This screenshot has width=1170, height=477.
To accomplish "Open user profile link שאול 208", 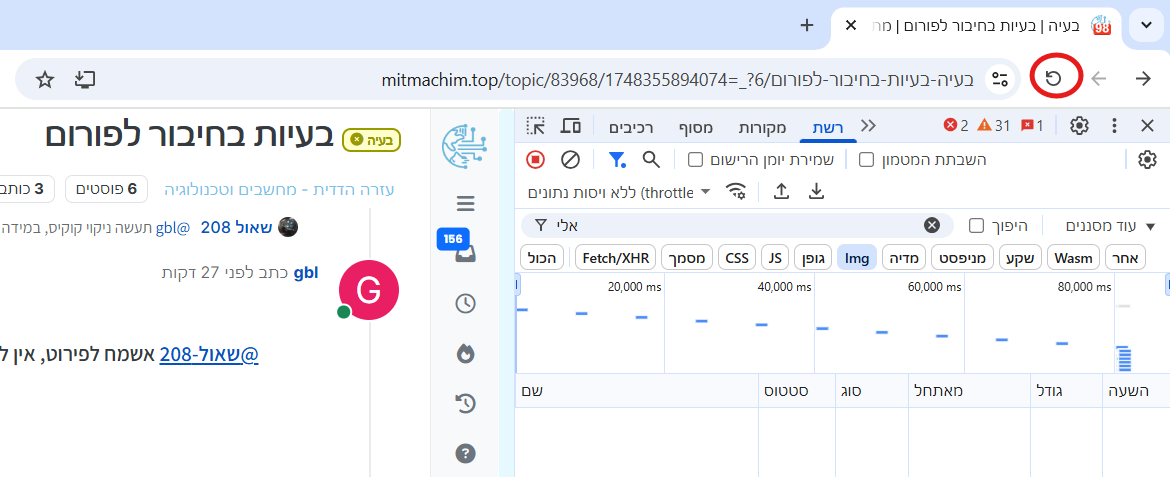I will click(x=237, y=228).
